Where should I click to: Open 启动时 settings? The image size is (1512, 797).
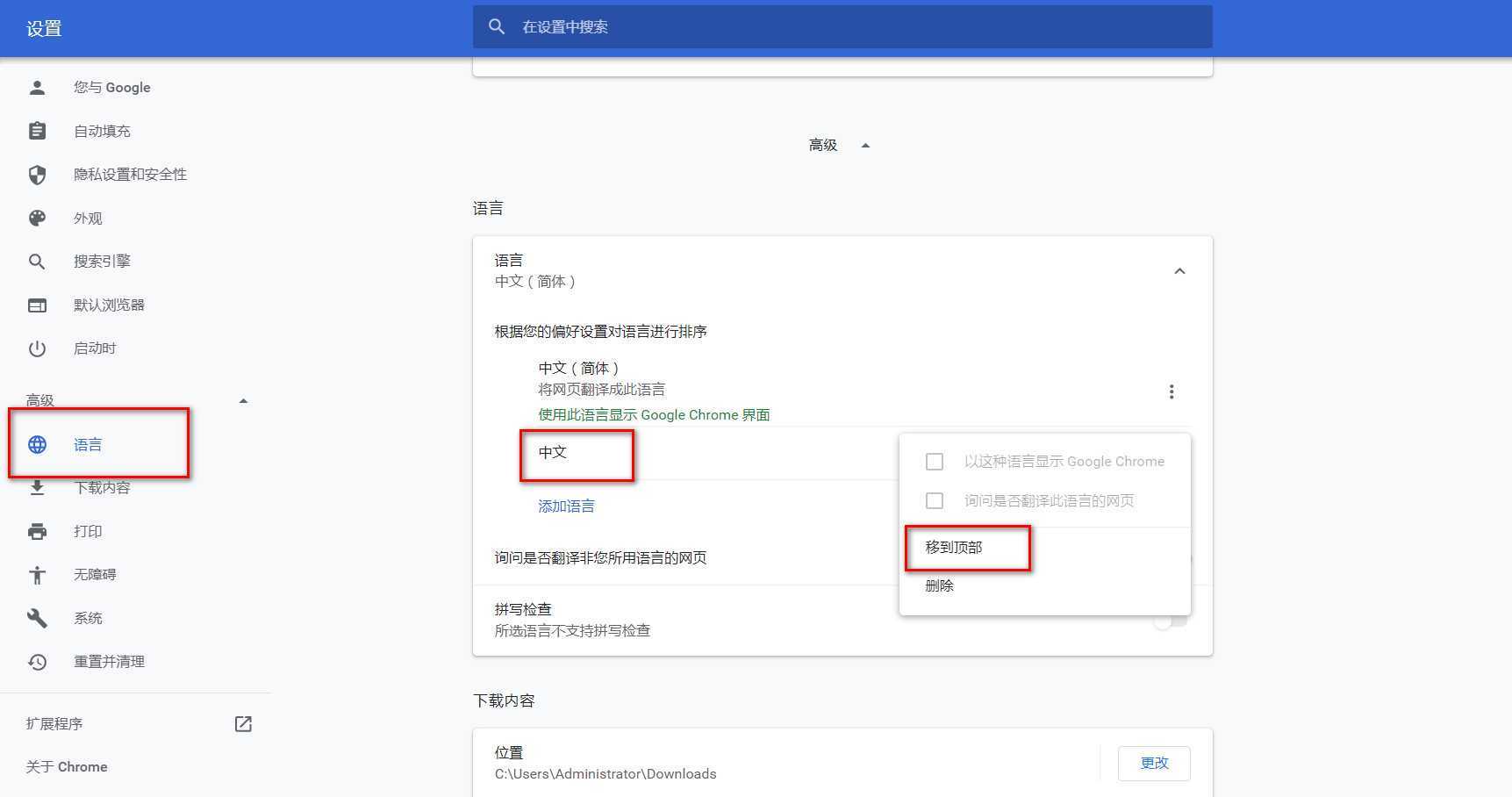click(x=95, y=348)
